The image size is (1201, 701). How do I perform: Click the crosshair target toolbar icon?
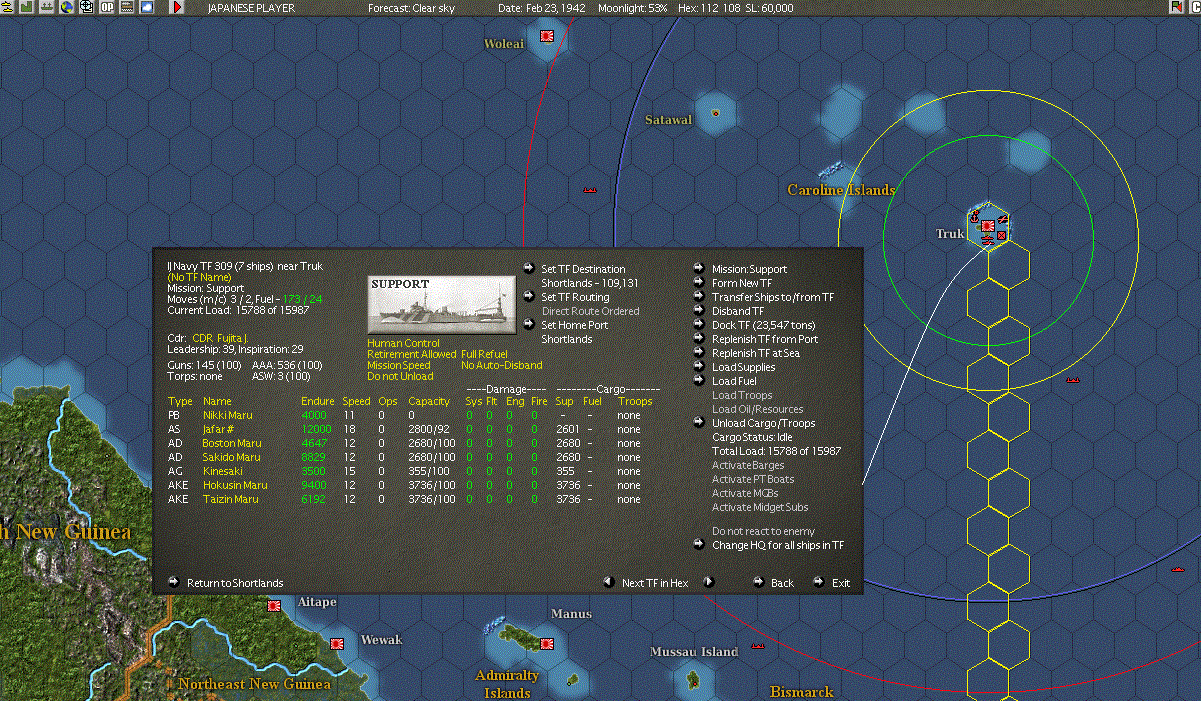(x=86, y=7)
